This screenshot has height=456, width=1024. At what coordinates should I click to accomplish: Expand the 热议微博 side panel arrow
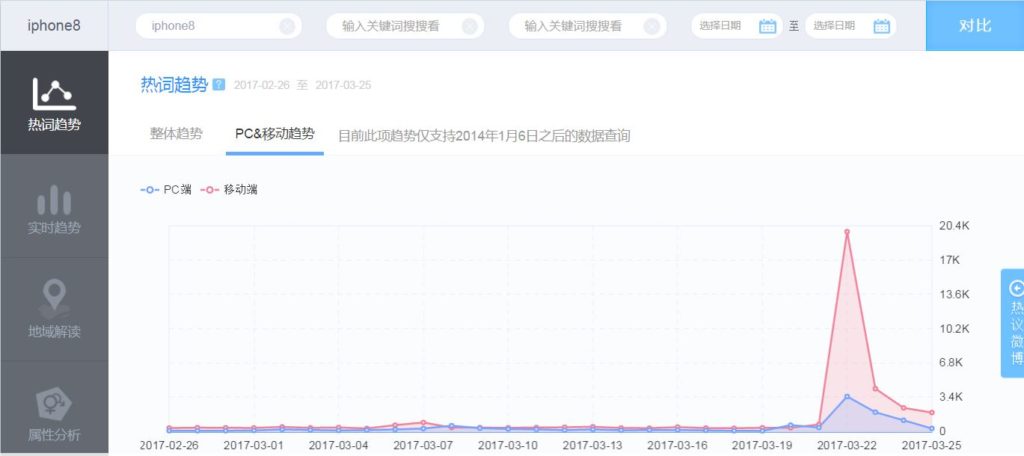1016,288
